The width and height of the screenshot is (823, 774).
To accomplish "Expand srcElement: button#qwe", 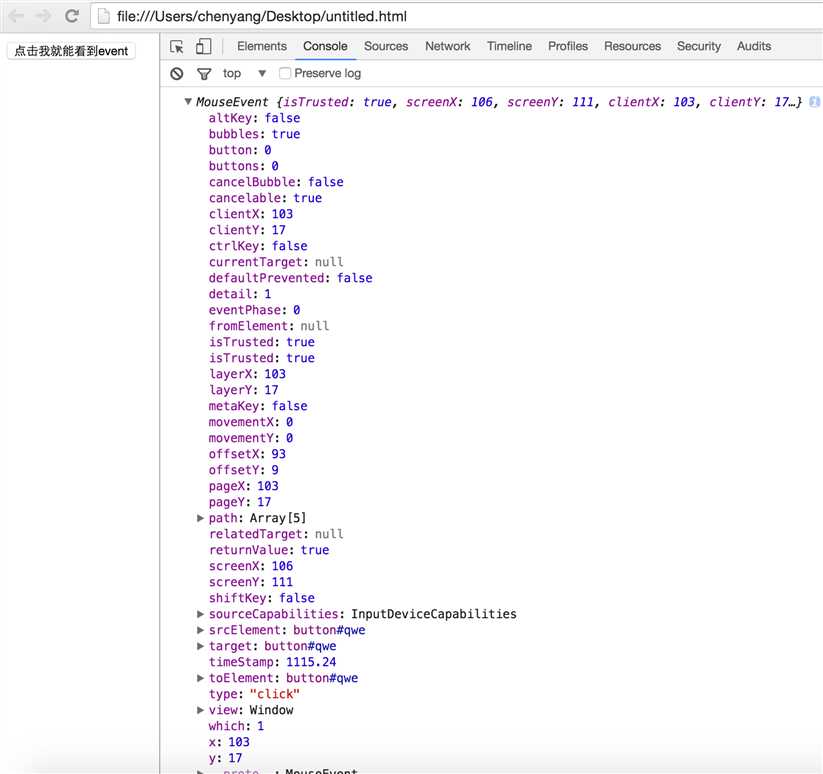I will pos(200,630).
